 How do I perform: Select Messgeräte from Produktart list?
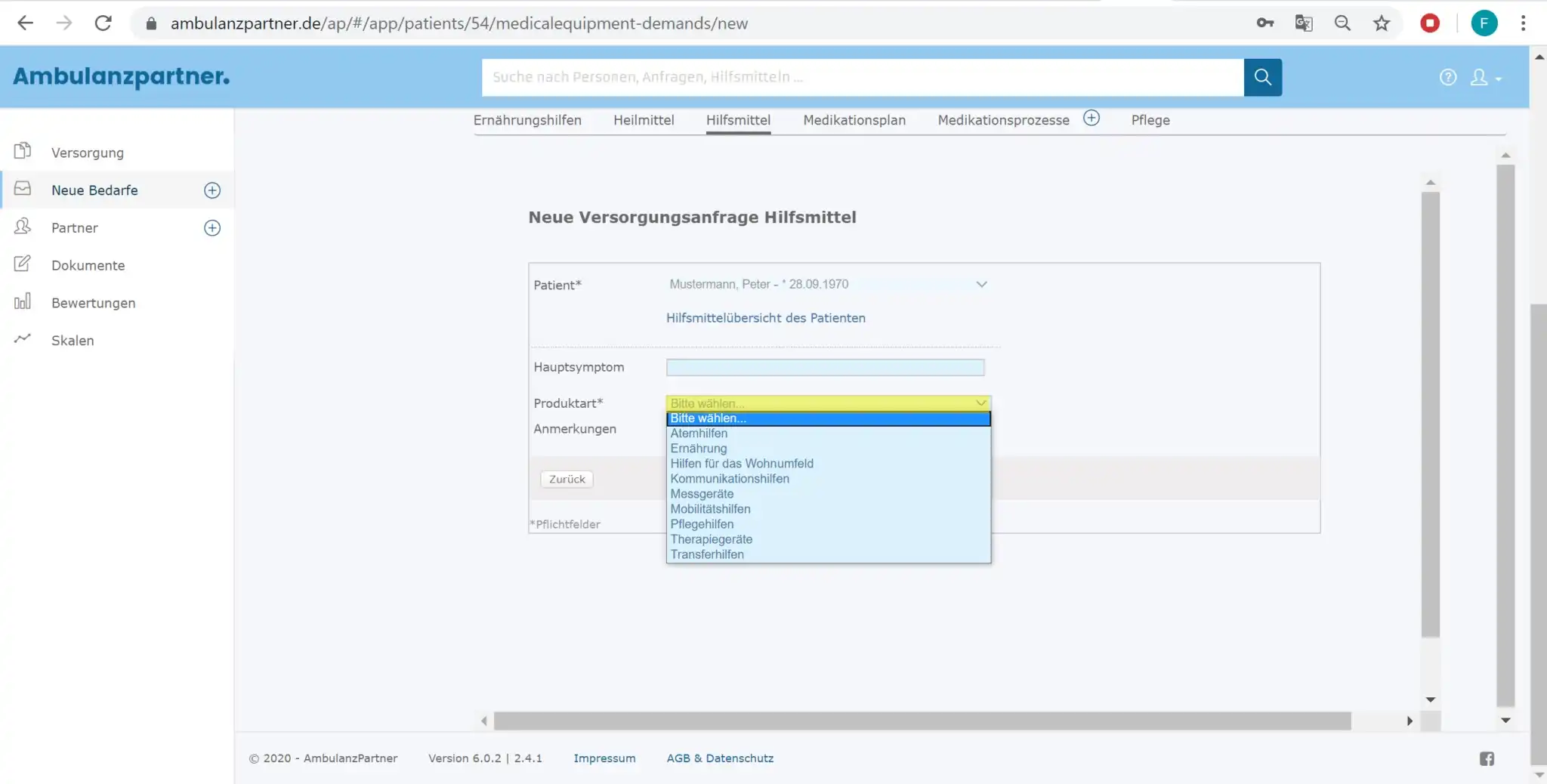coord(829,494)
